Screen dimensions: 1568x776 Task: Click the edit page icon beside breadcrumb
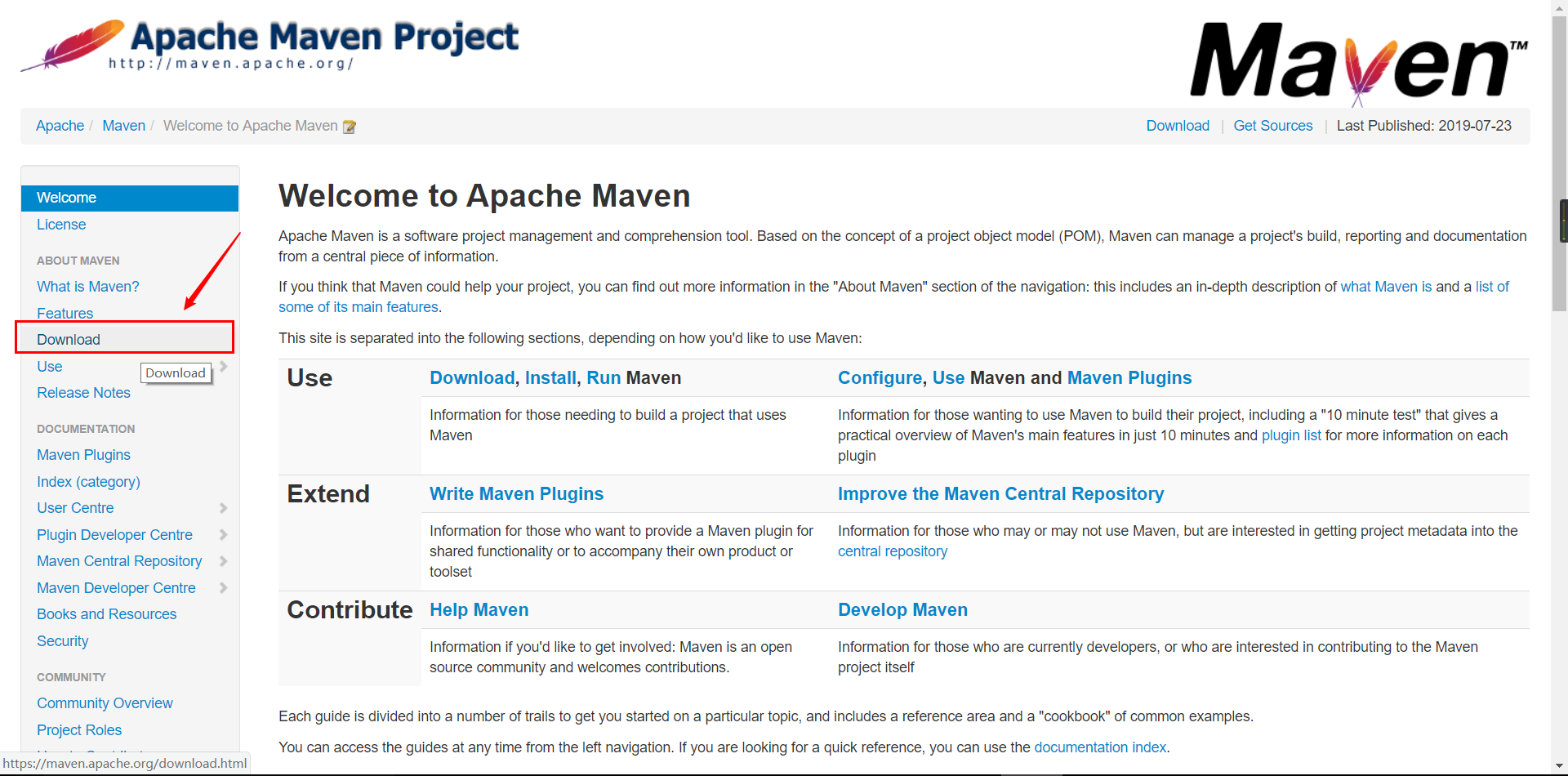(x=350, y=127)
